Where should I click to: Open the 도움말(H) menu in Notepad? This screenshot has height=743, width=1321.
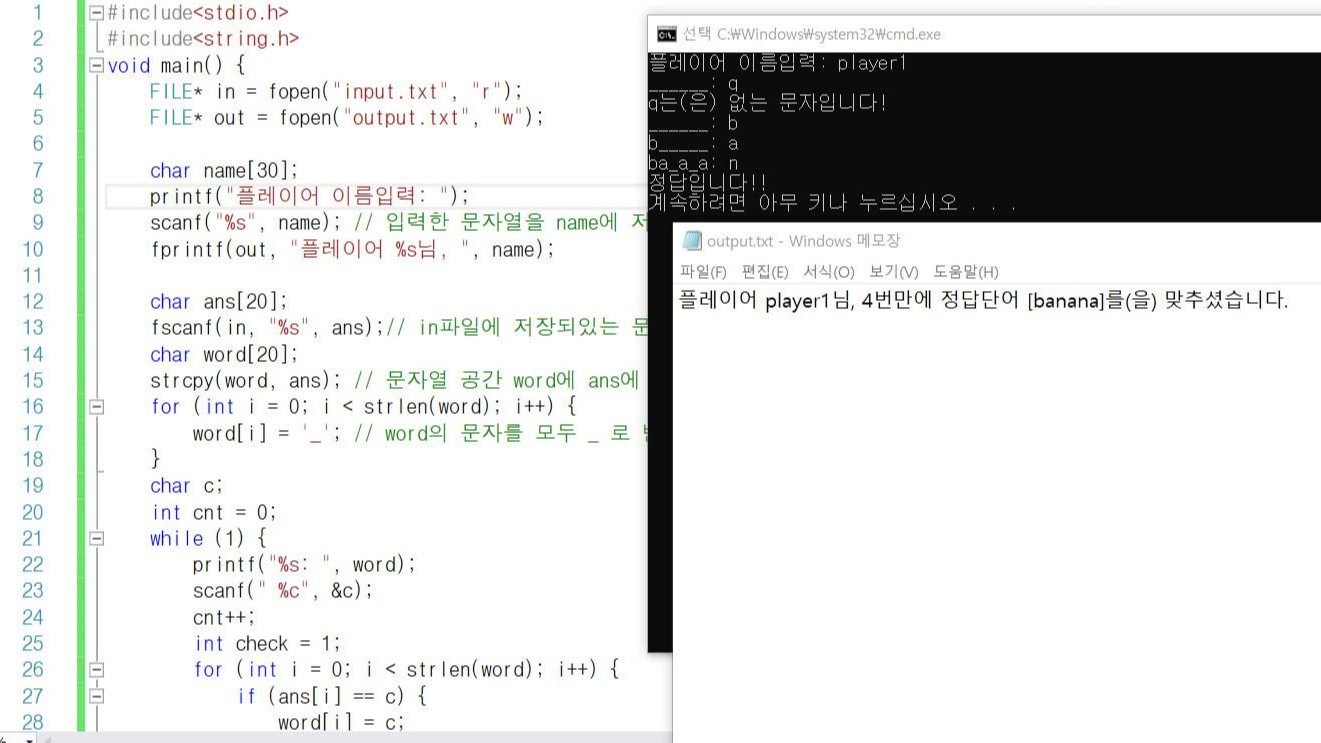coord(966,272)
